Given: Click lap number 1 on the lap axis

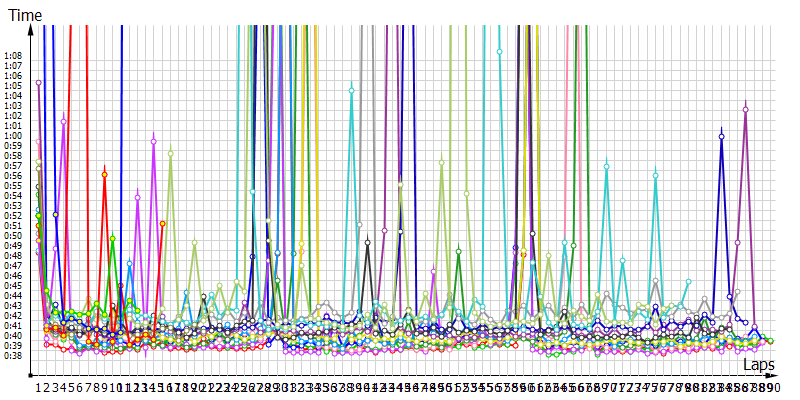Looking at the screenshot, I should pos(38,386).
